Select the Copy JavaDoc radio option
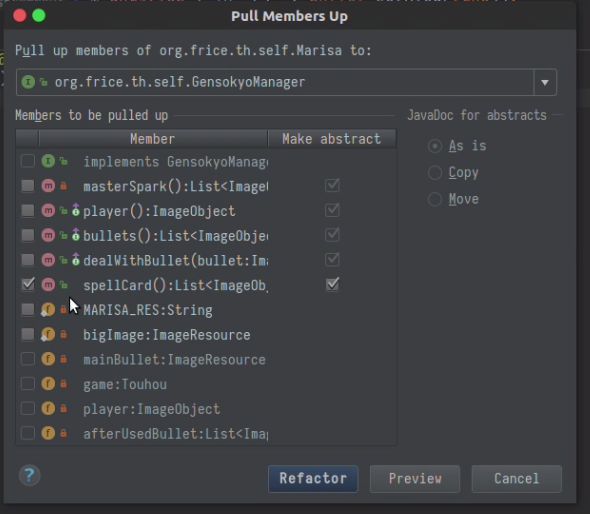 point(435,173)
